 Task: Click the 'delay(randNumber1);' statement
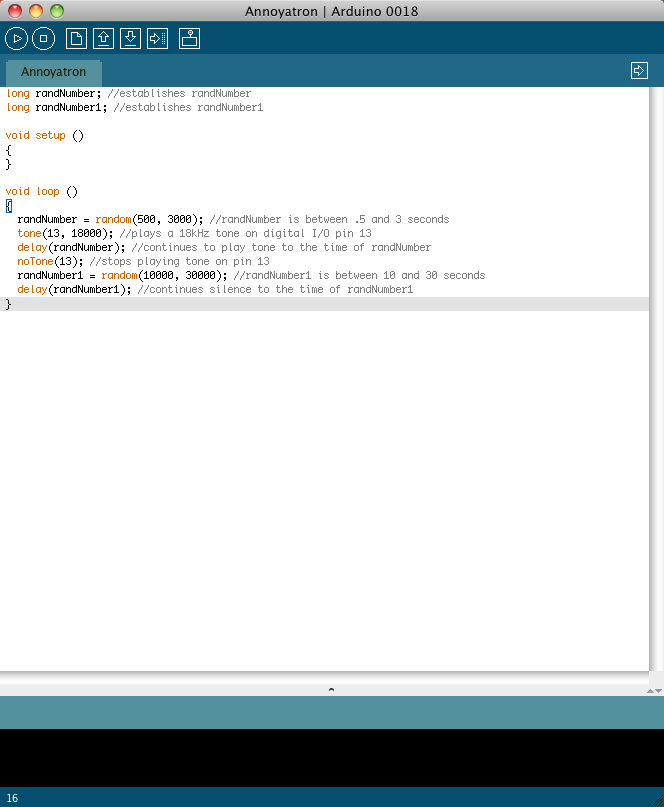[x=74, y=289]
